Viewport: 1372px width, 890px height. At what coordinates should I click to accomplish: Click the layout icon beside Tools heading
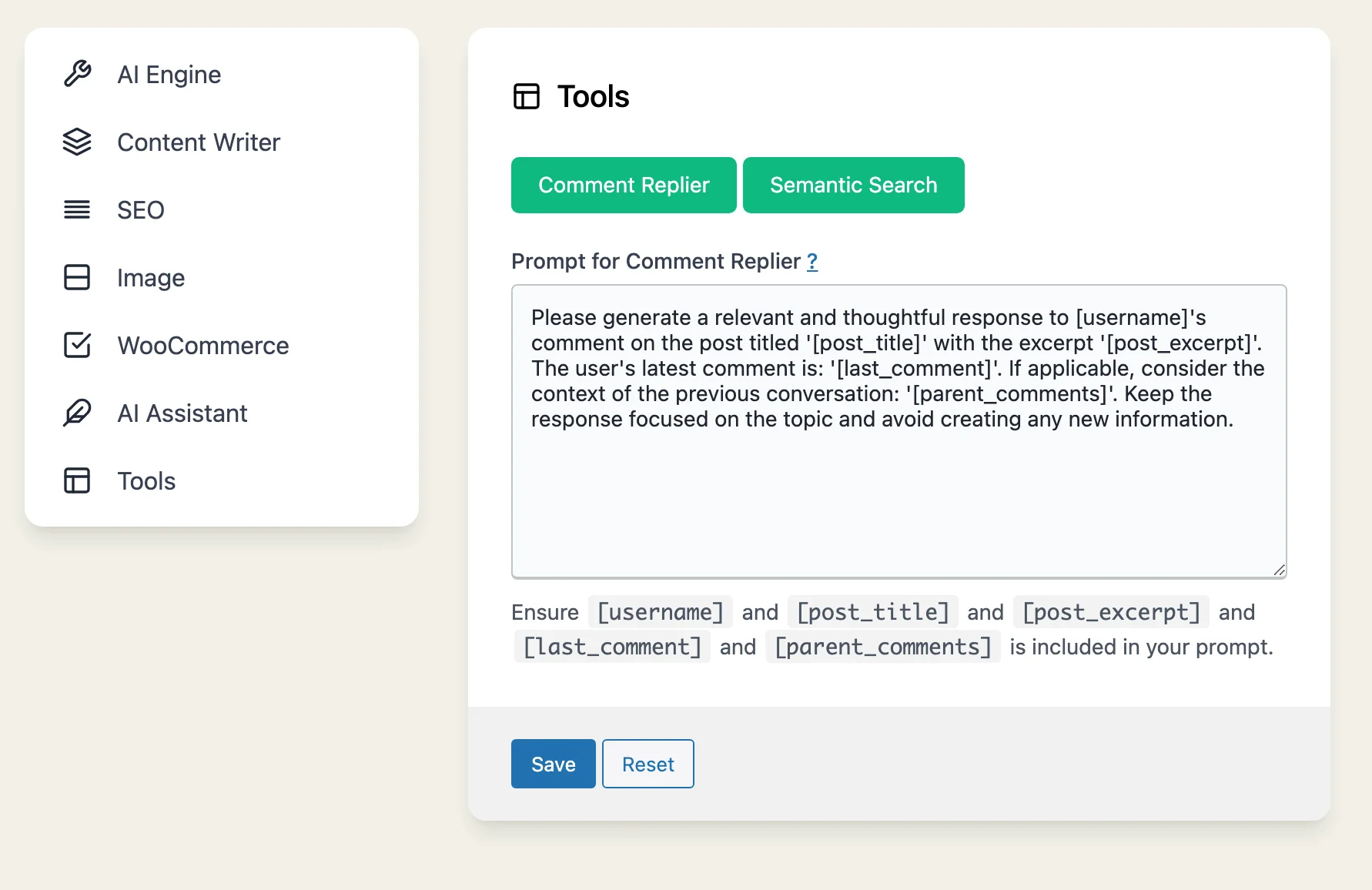(x=527, y=96)
